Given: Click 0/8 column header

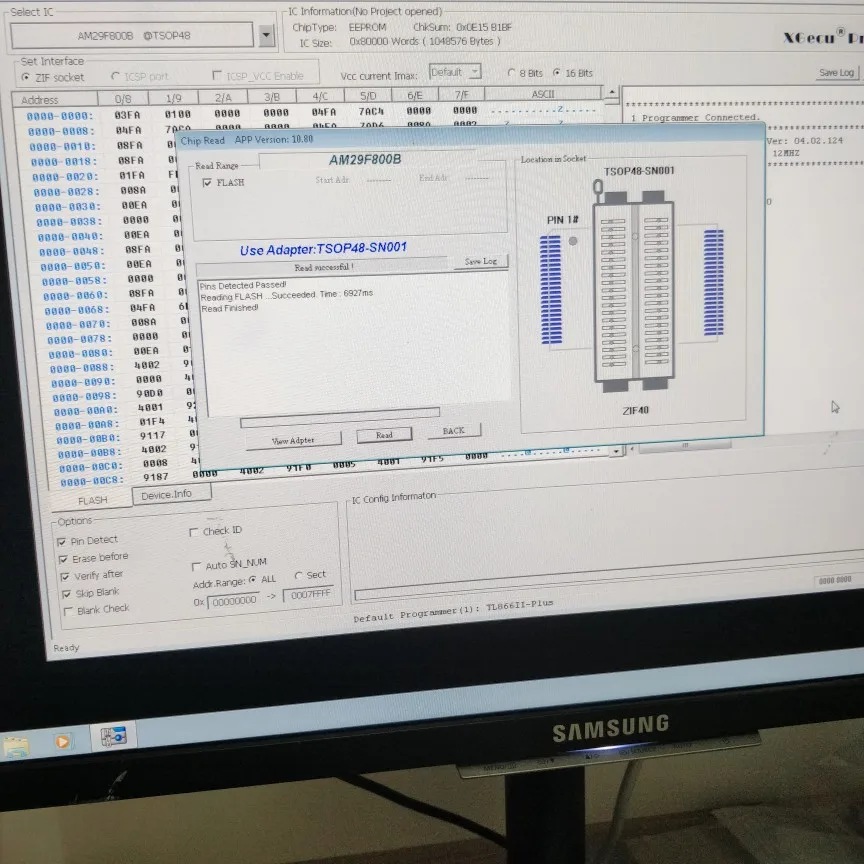Looking at the screenshot, I should click(x=123, y=99).
